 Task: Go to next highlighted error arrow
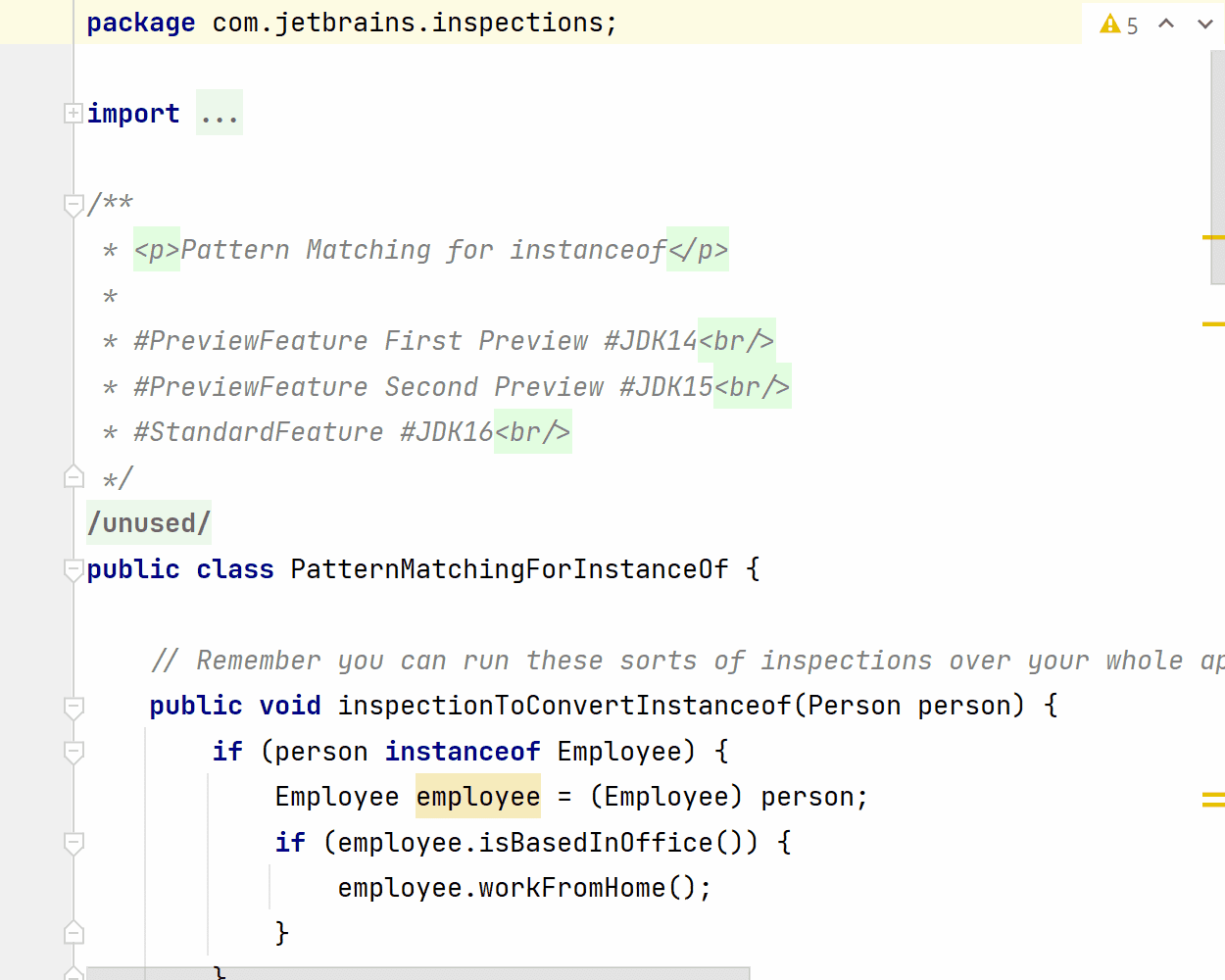(1205, 24)
